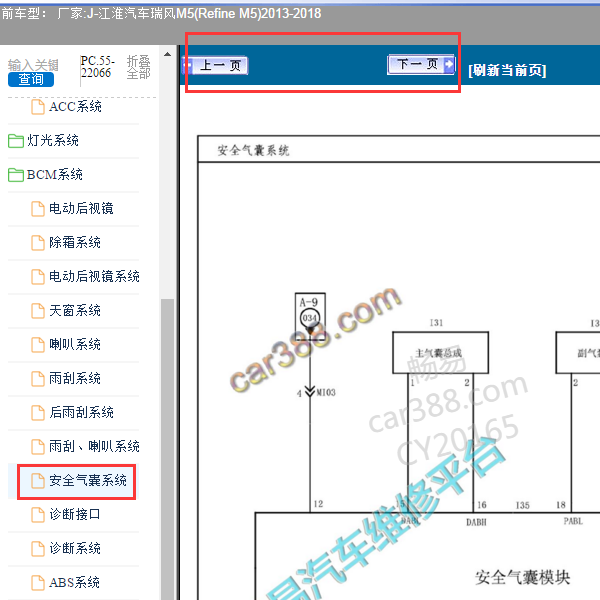Open the 后雨刮系统 document
The width and height of the screenshot is (600, 600).
coord(81,412)
